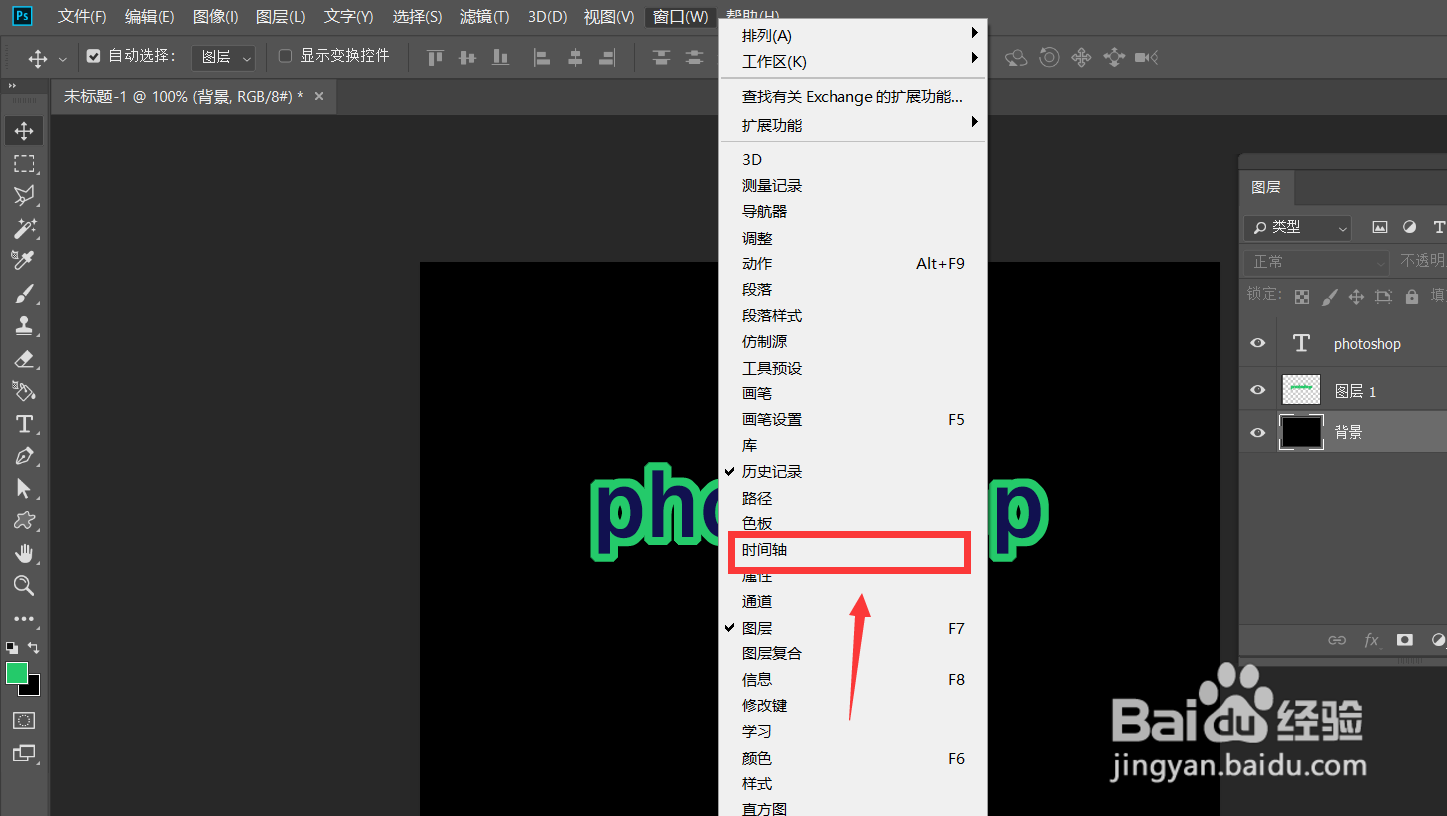Click the green foreground color swatch
The image size is (1447, 816).
pos(17,674)
